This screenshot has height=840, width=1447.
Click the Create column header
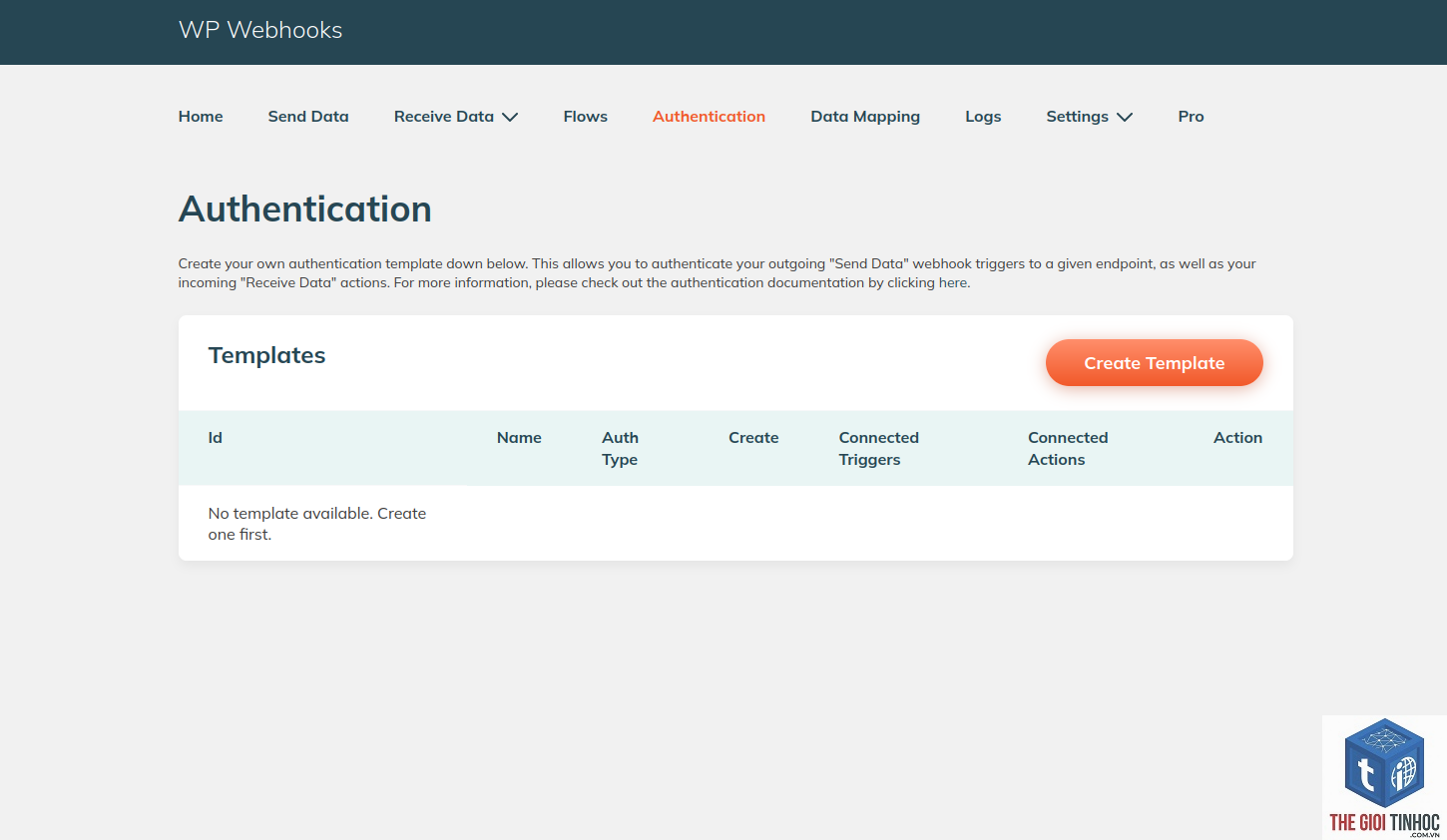753,438
